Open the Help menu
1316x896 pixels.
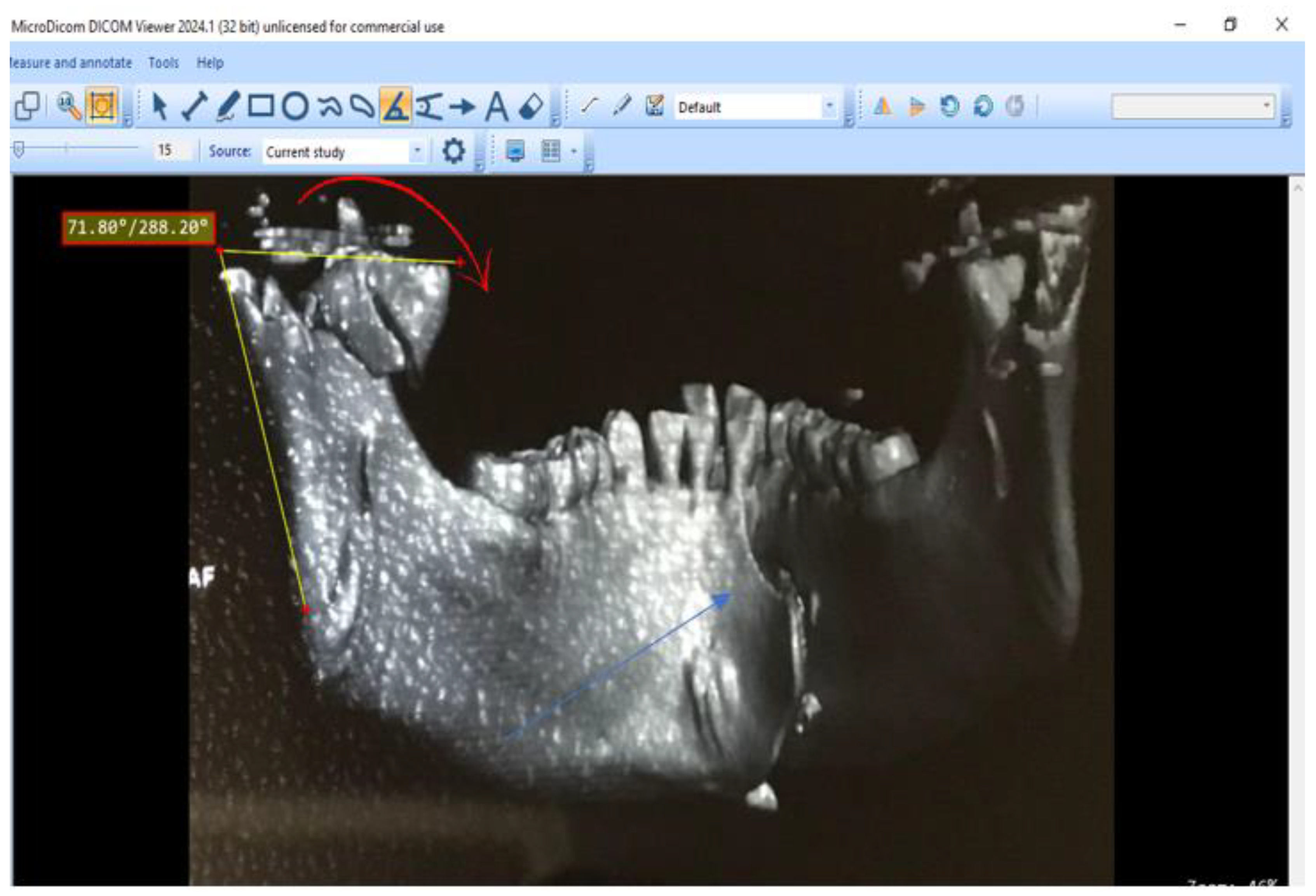click(x=209, y=62)
